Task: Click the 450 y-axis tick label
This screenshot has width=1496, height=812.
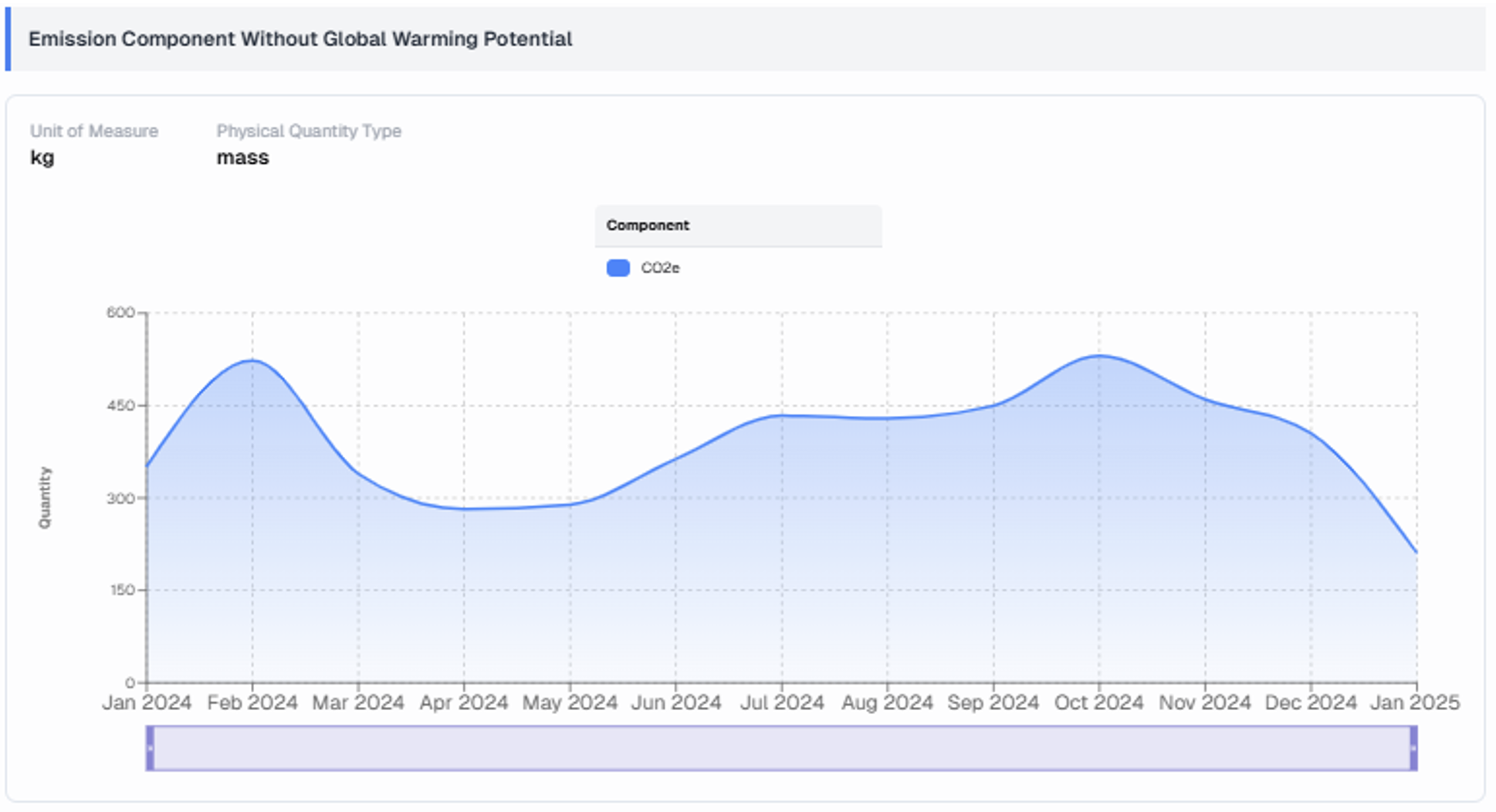Action: click(120, 405)
